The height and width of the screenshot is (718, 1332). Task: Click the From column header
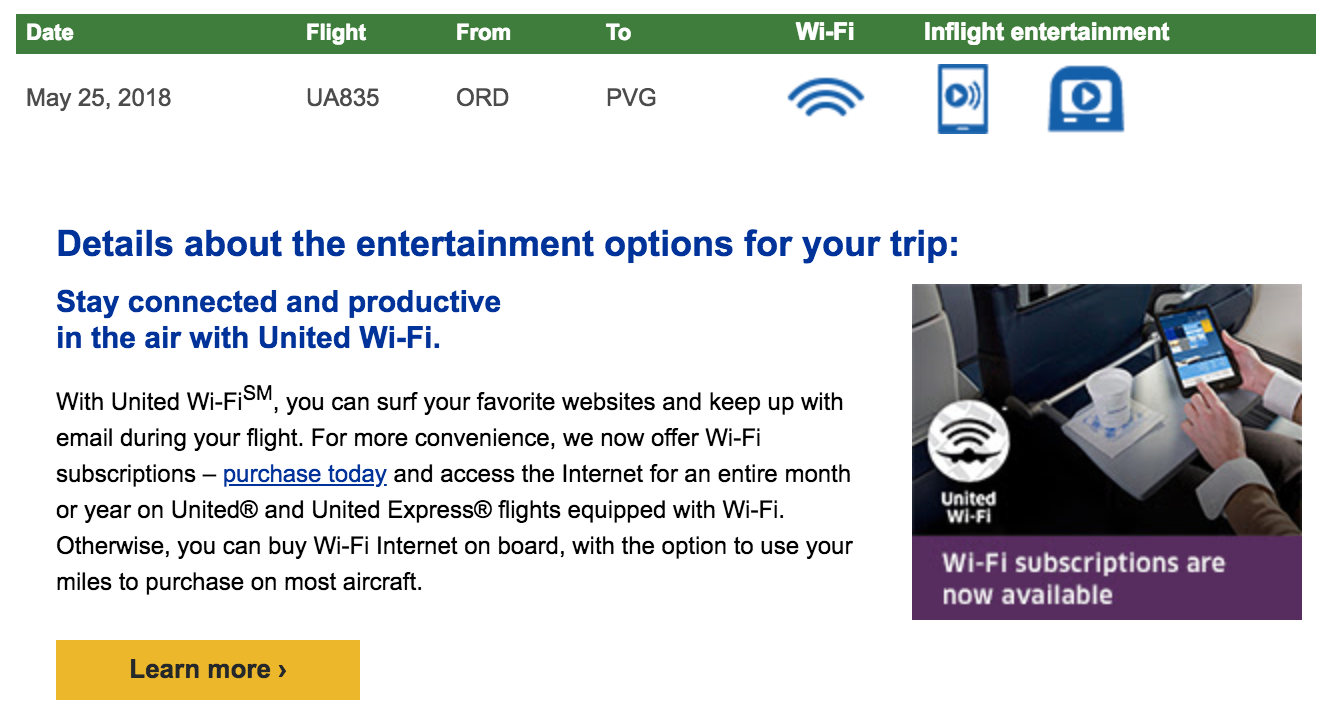point(483,32)
